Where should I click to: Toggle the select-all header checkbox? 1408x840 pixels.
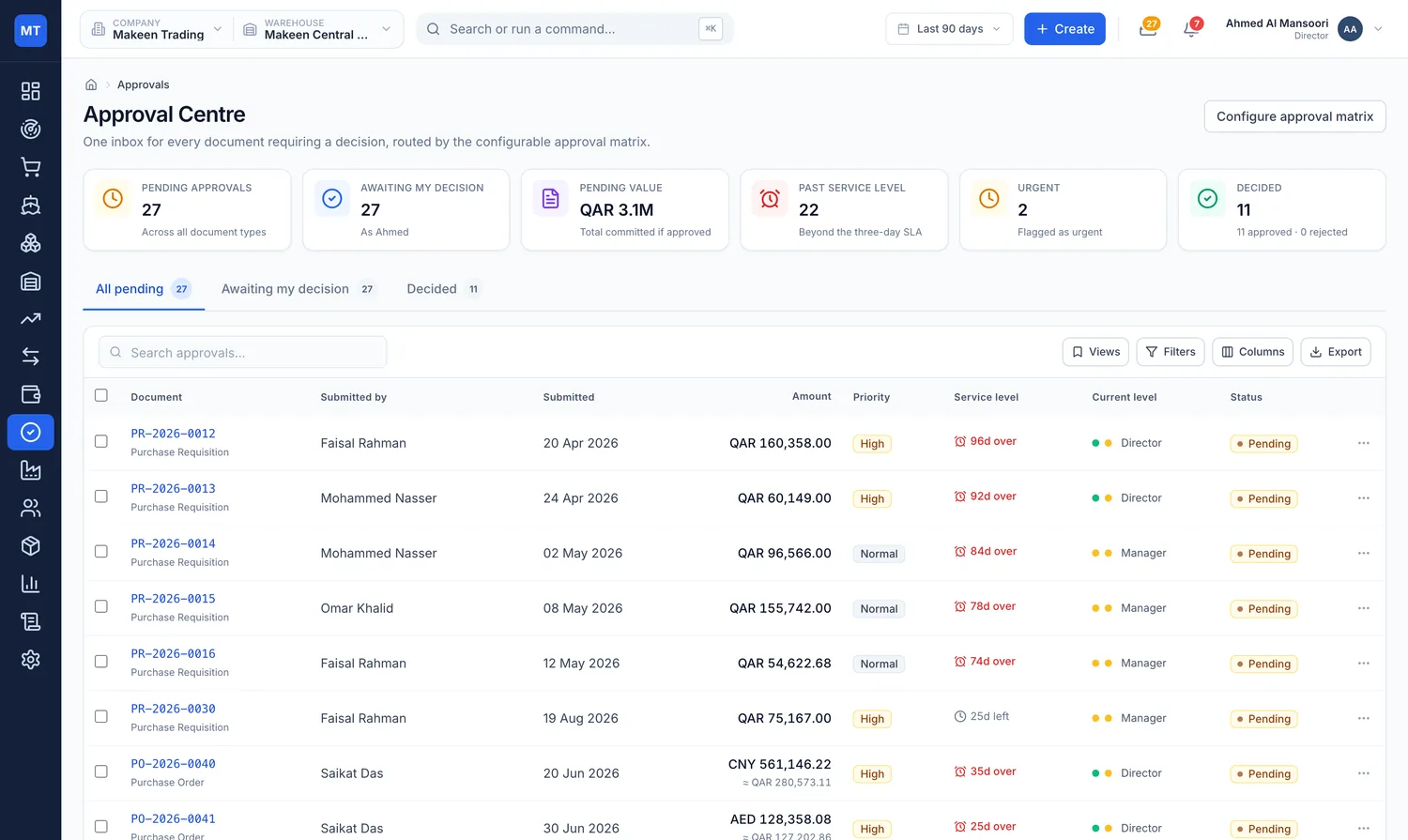point(101,395)
